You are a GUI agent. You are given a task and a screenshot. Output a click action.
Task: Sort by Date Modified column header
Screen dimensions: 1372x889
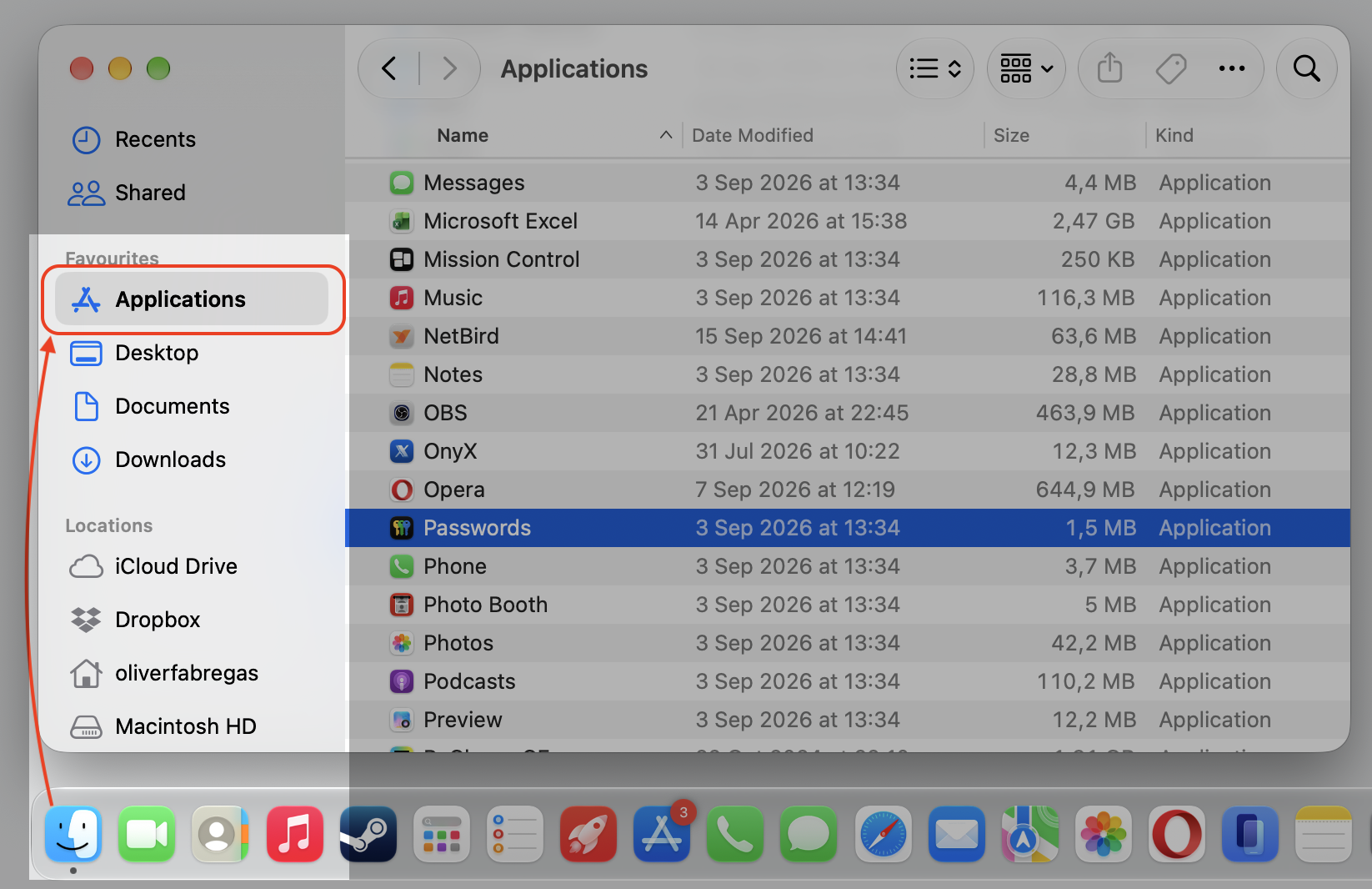click(753, 135)
